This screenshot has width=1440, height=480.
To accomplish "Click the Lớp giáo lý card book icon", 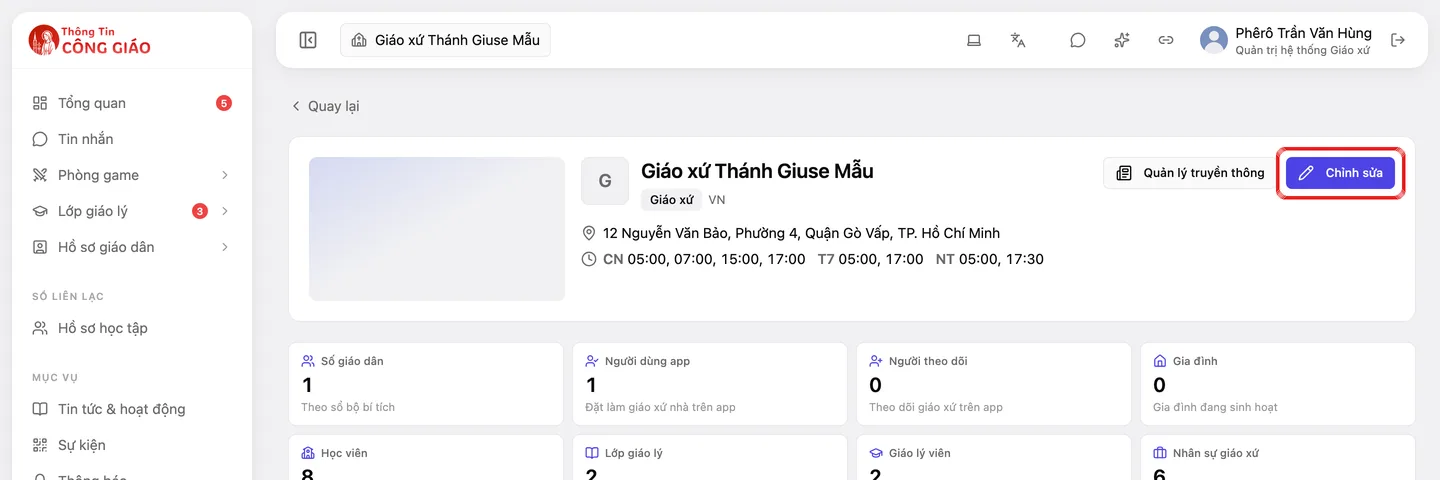I will point(592,453).
